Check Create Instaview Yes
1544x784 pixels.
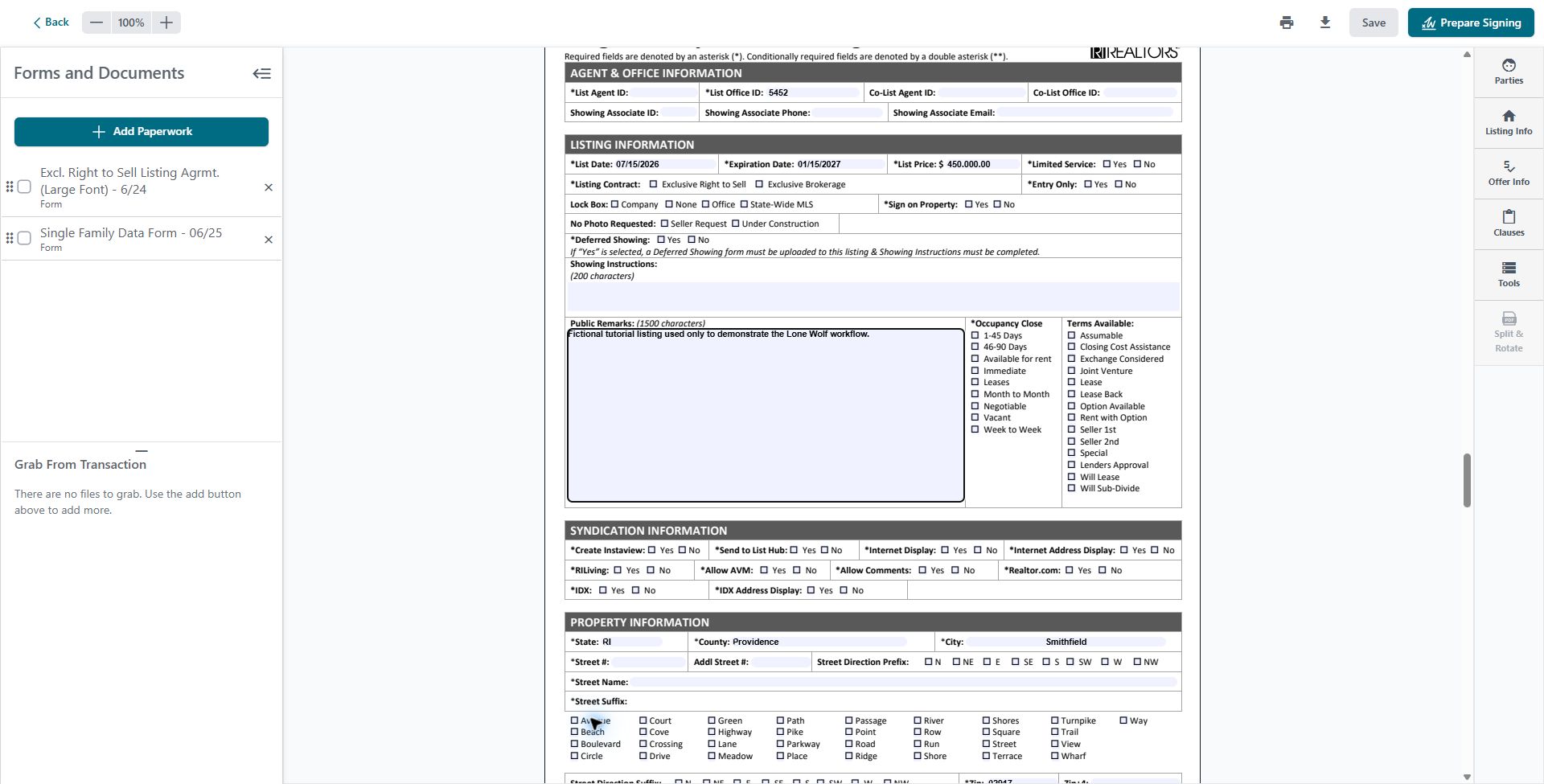651,550
